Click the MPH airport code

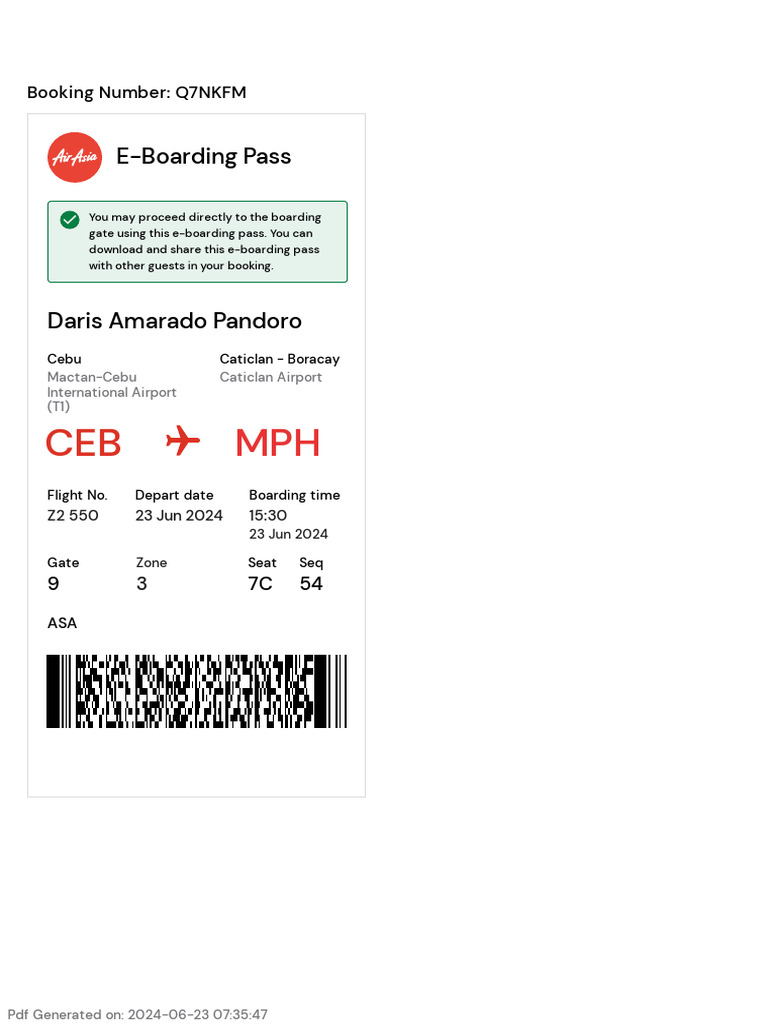pyautogui.click(x=277, y=443)
